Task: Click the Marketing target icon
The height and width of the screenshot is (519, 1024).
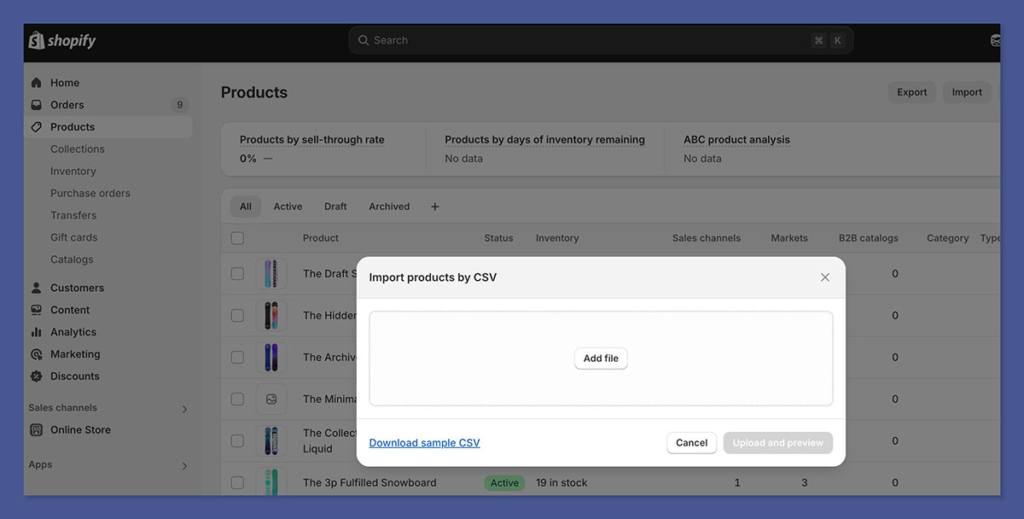Action: point(37,354)
